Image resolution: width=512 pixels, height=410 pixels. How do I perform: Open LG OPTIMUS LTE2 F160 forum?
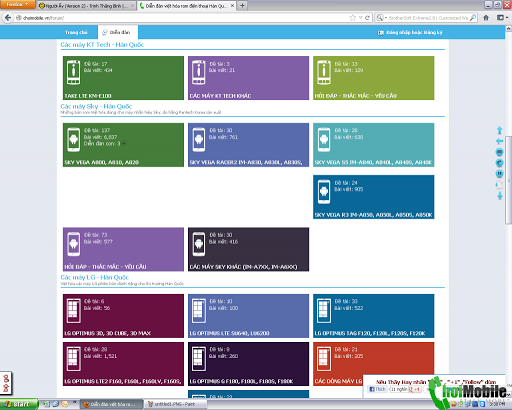click(123, 364)
